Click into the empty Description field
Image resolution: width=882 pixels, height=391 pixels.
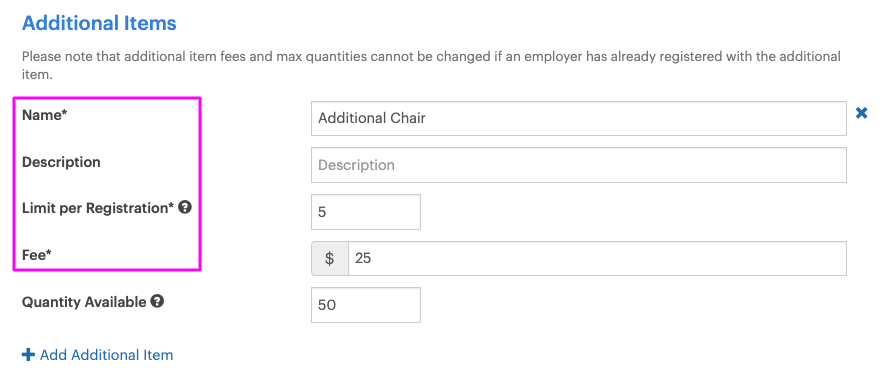coord(578,165)
